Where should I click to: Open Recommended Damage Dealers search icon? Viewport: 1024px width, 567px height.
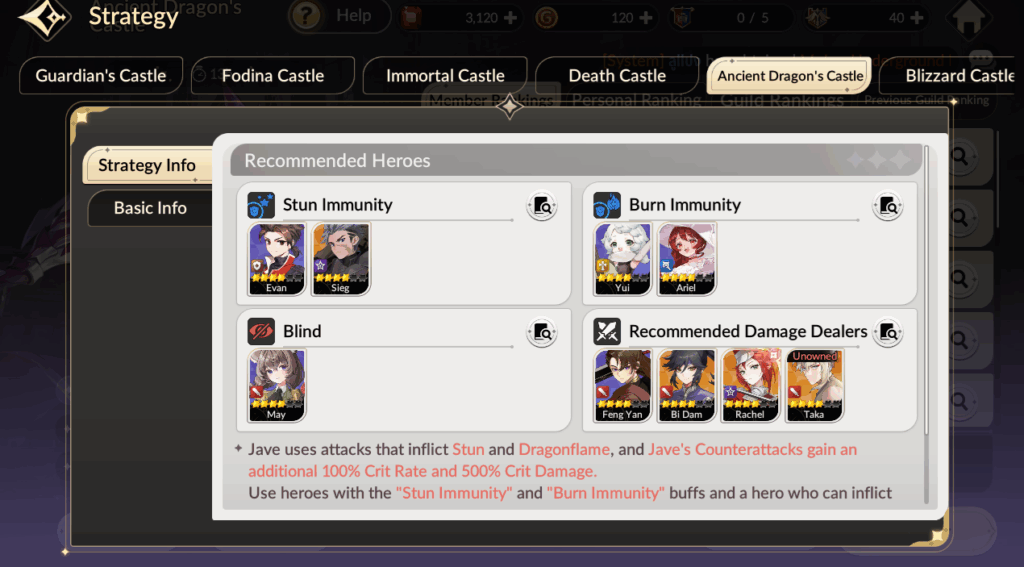click(x=888, y=332)
